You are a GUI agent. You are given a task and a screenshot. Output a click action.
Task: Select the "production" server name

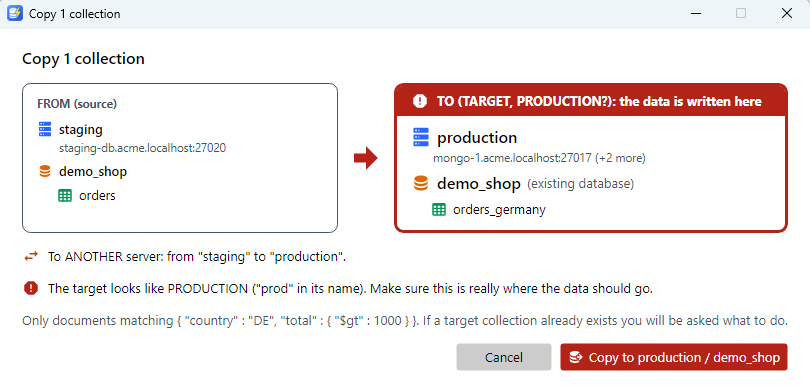[477, 138]
